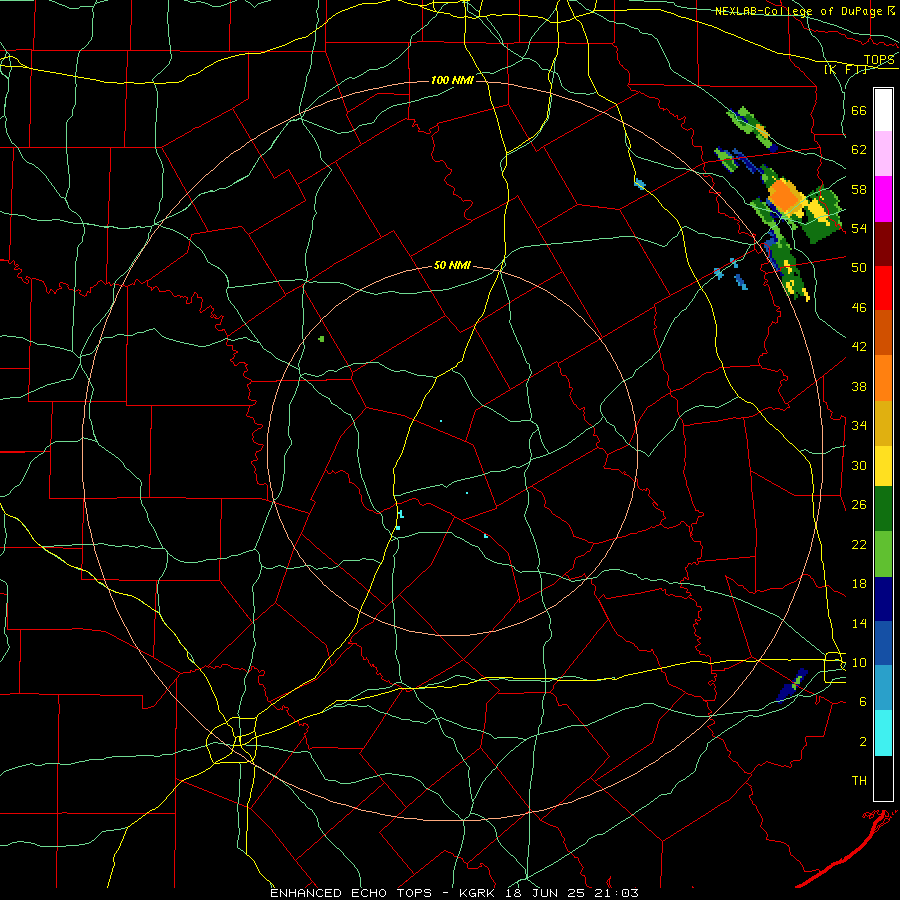Click the light green 18-22 legend swatch
The height and width of the screenshot is (900, 900).
coord(883,554)
